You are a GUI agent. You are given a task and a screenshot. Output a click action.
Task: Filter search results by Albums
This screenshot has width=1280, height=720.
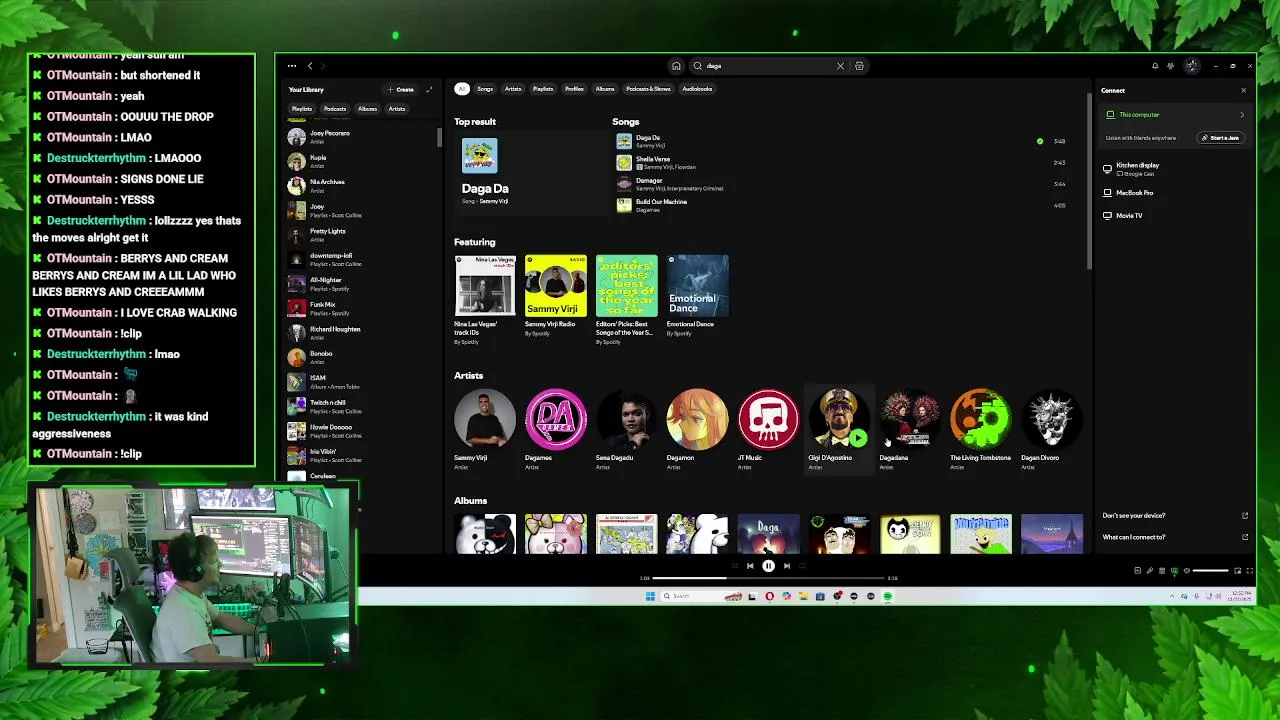pyautogui.click(x=605, y=89)
